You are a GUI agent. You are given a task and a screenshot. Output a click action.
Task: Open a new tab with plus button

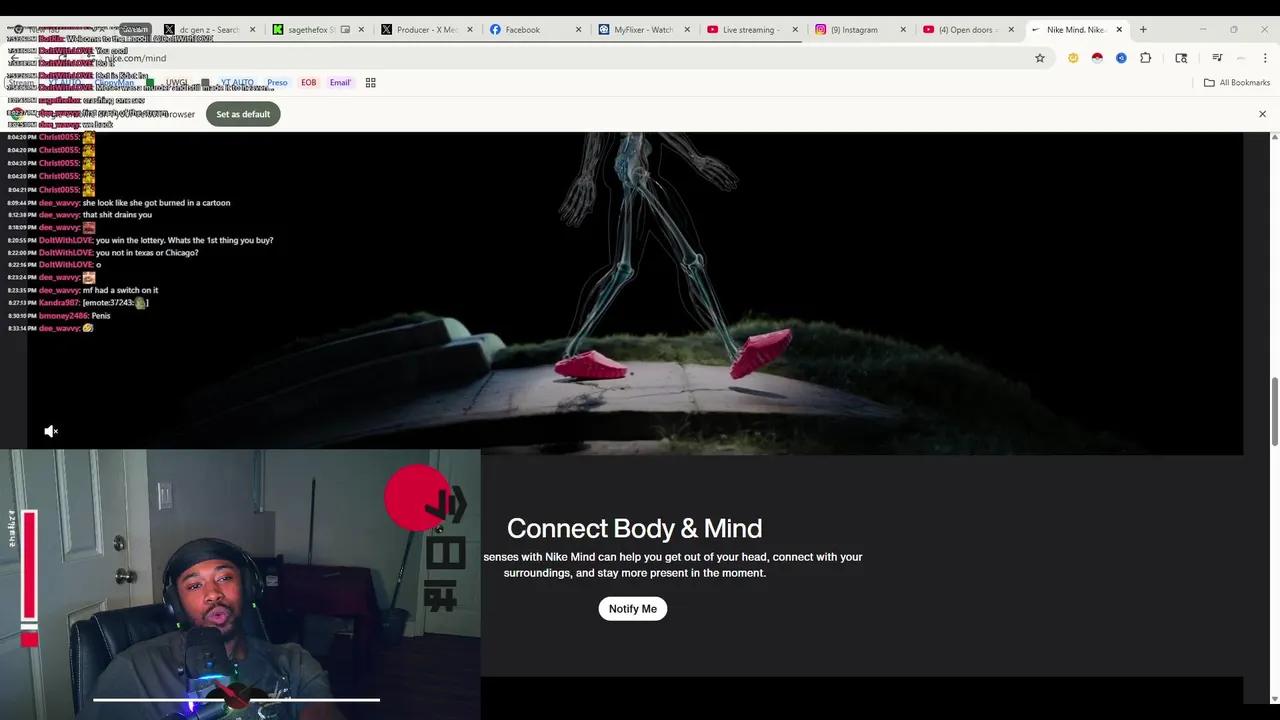tap(1143, 30)
